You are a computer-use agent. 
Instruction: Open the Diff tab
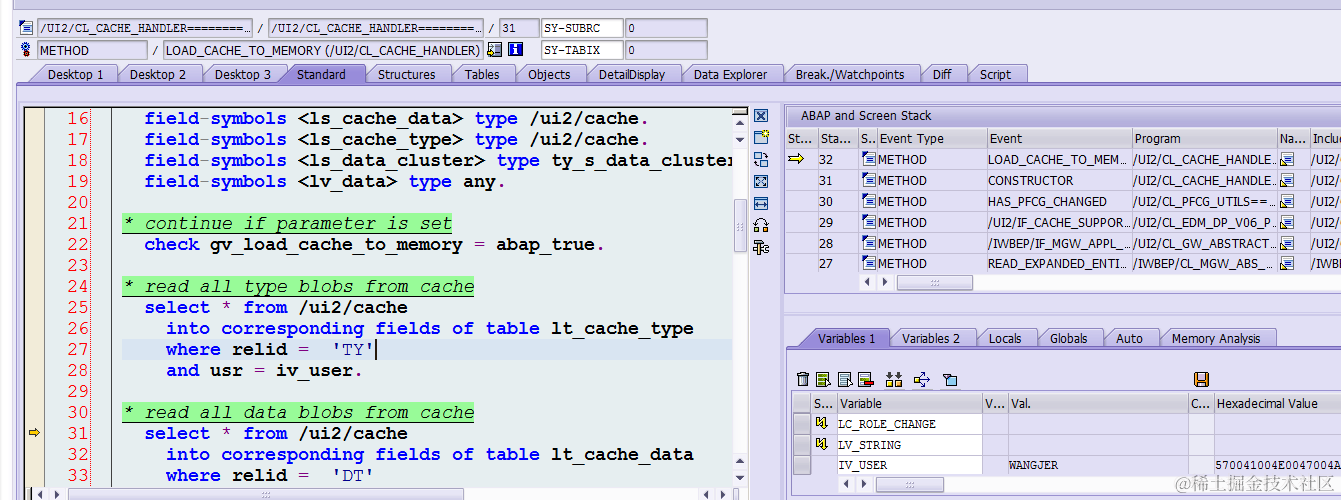pos(942,74)
